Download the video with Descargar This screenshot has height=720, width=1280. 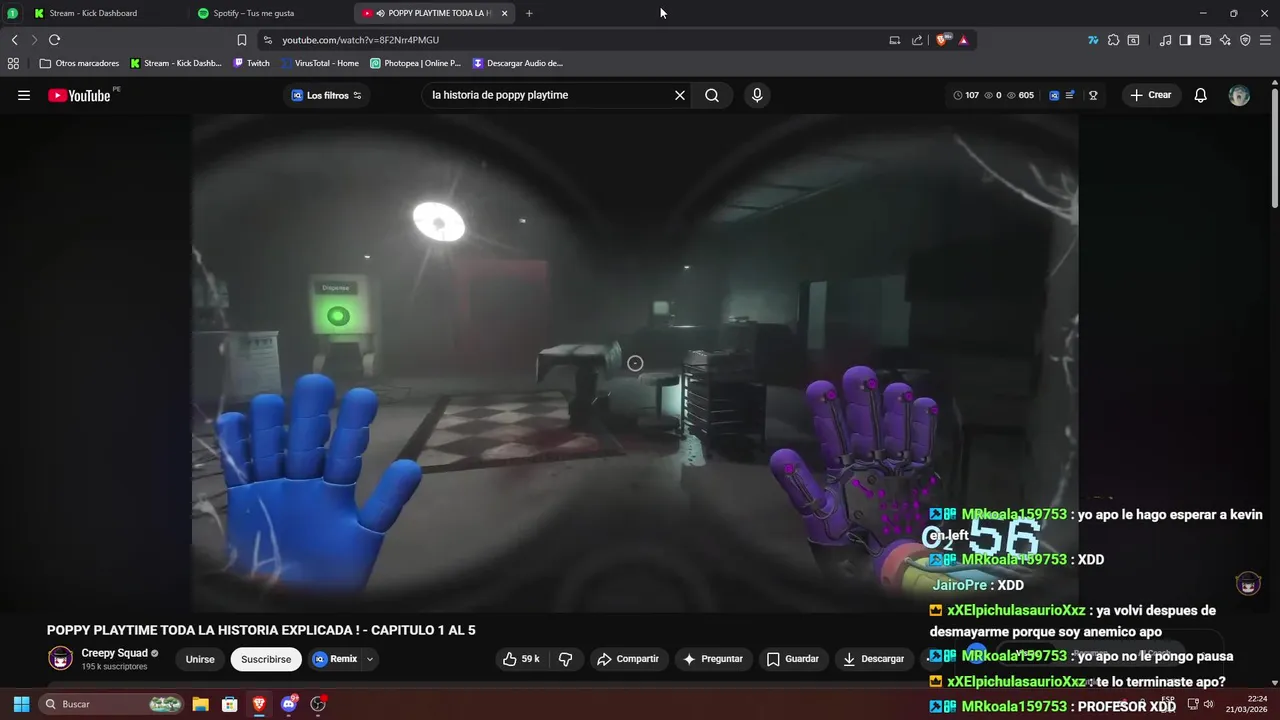click(874, 659)
